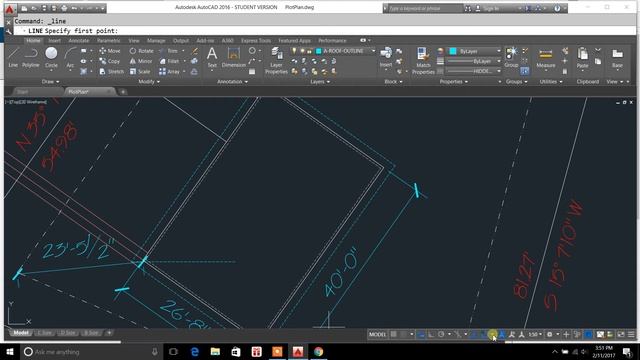The height and width of the screenshot is (360, 640).
Task: Expand the Modify panel
Action: (x=149, y=82)
